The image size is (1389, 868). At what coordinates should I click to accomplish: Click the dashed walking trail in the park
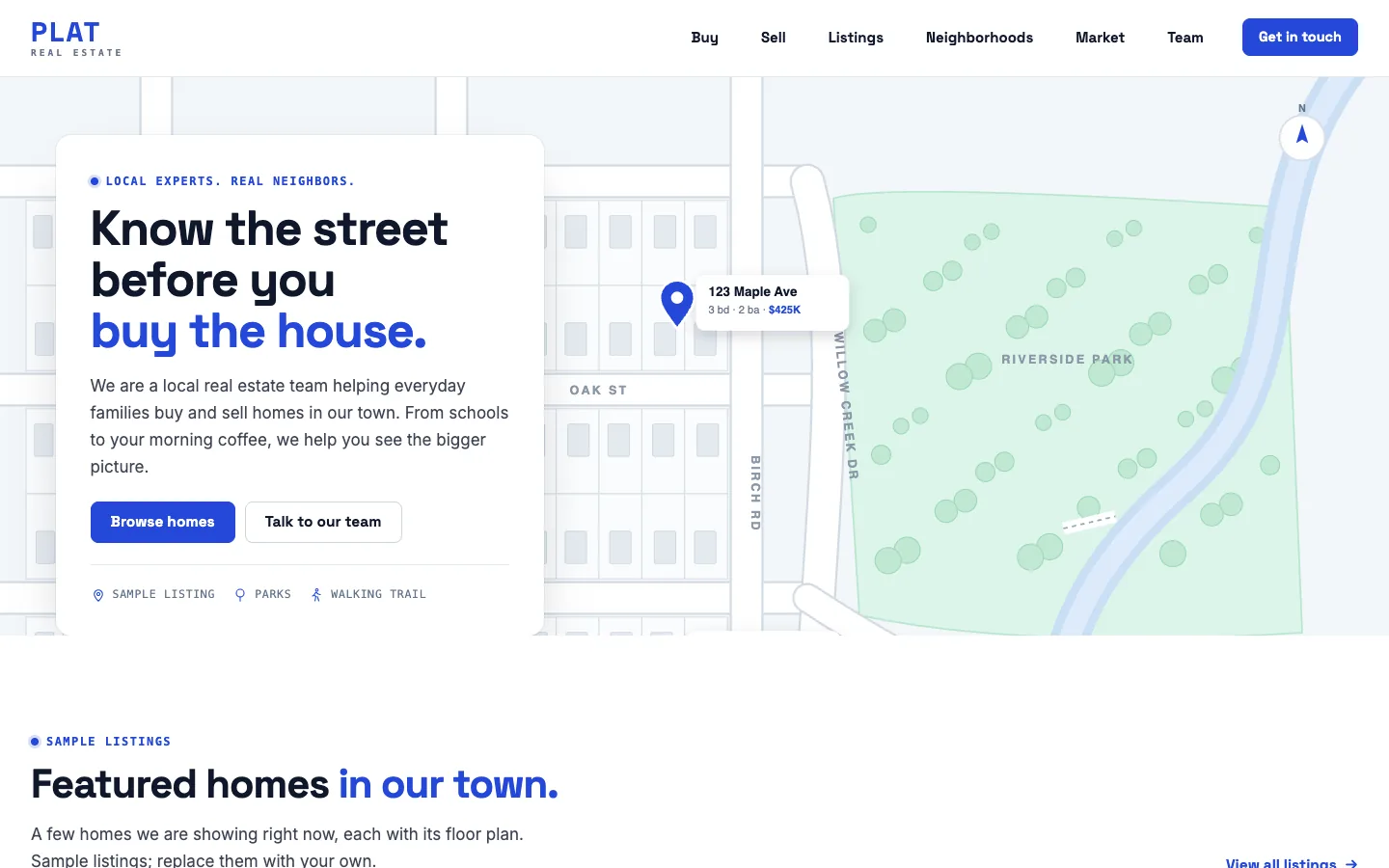pyautogui.click(x=1089, y=522)
